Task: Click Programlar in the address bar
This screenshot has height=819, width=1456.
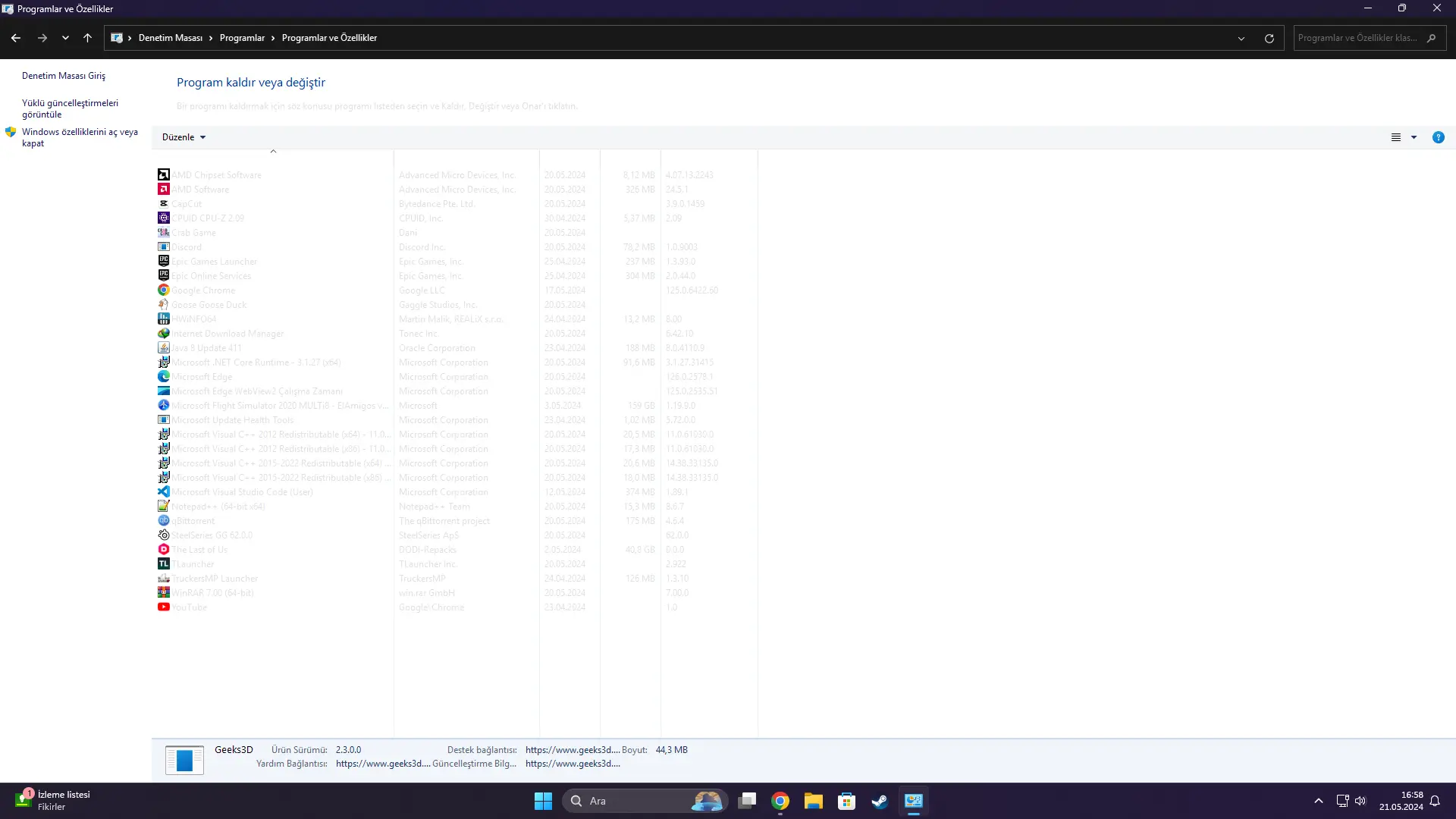Action: [243, 38]
